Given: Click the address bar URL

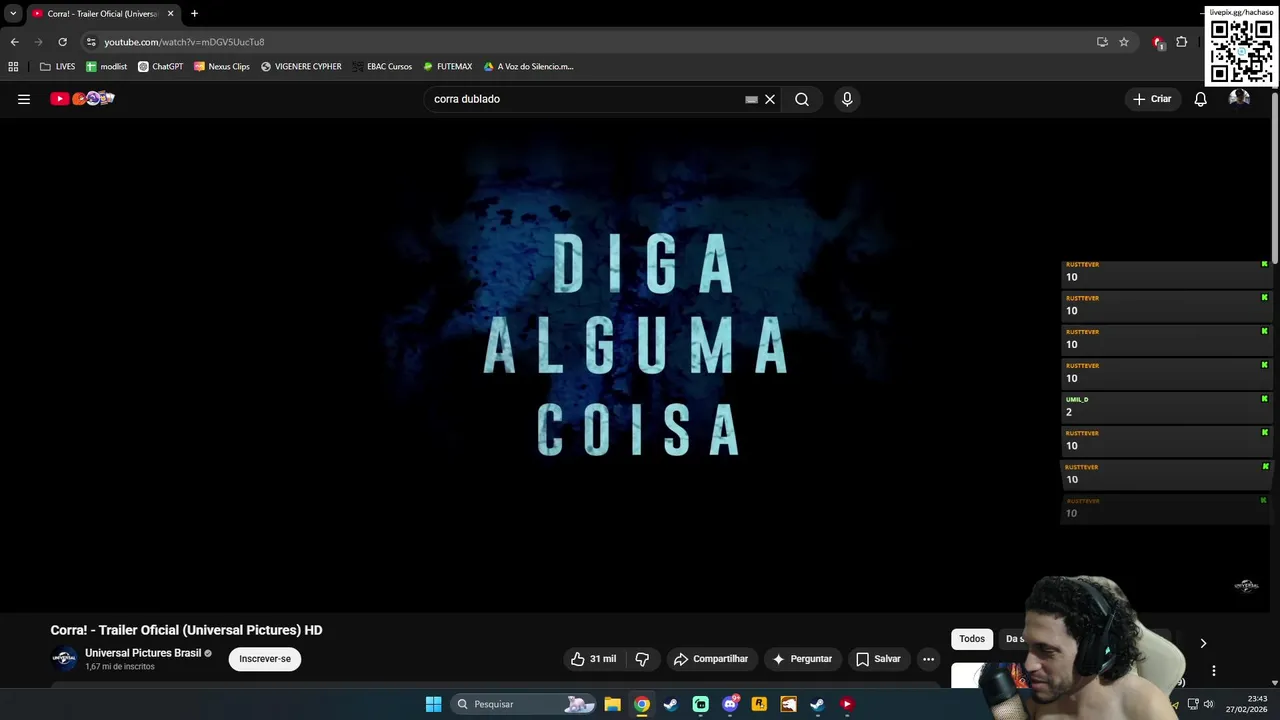Looking at the screenshot, I should (x=184, y=42).
